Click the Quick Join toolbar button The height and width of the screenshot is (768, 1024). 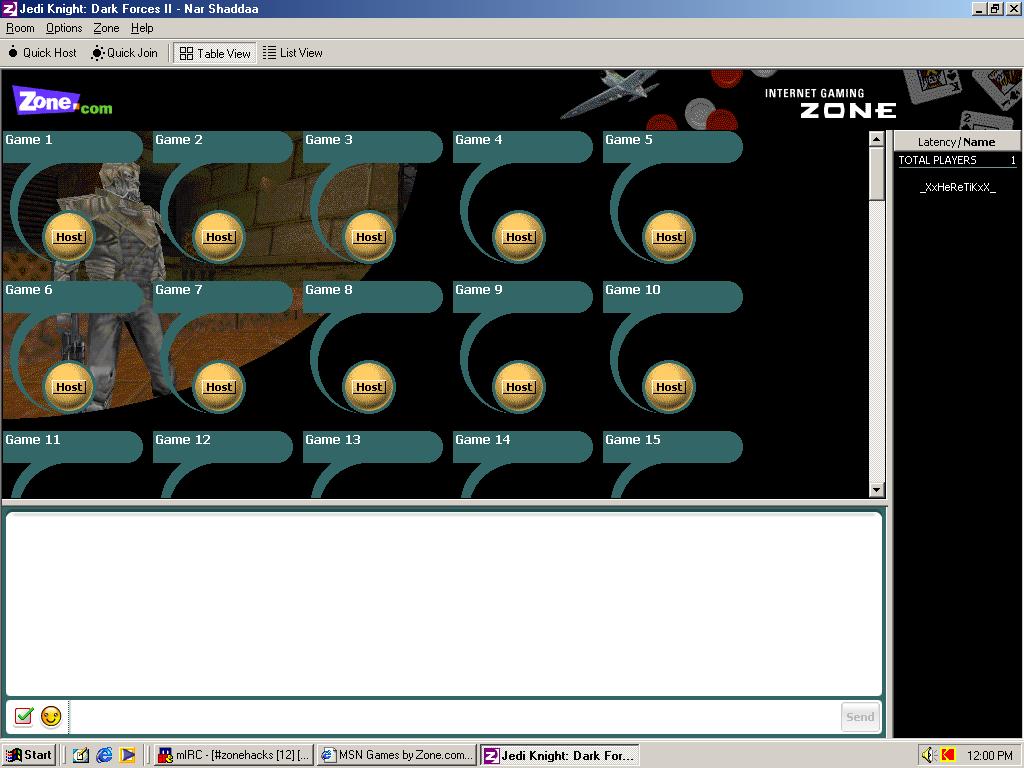tap(125, 53)
